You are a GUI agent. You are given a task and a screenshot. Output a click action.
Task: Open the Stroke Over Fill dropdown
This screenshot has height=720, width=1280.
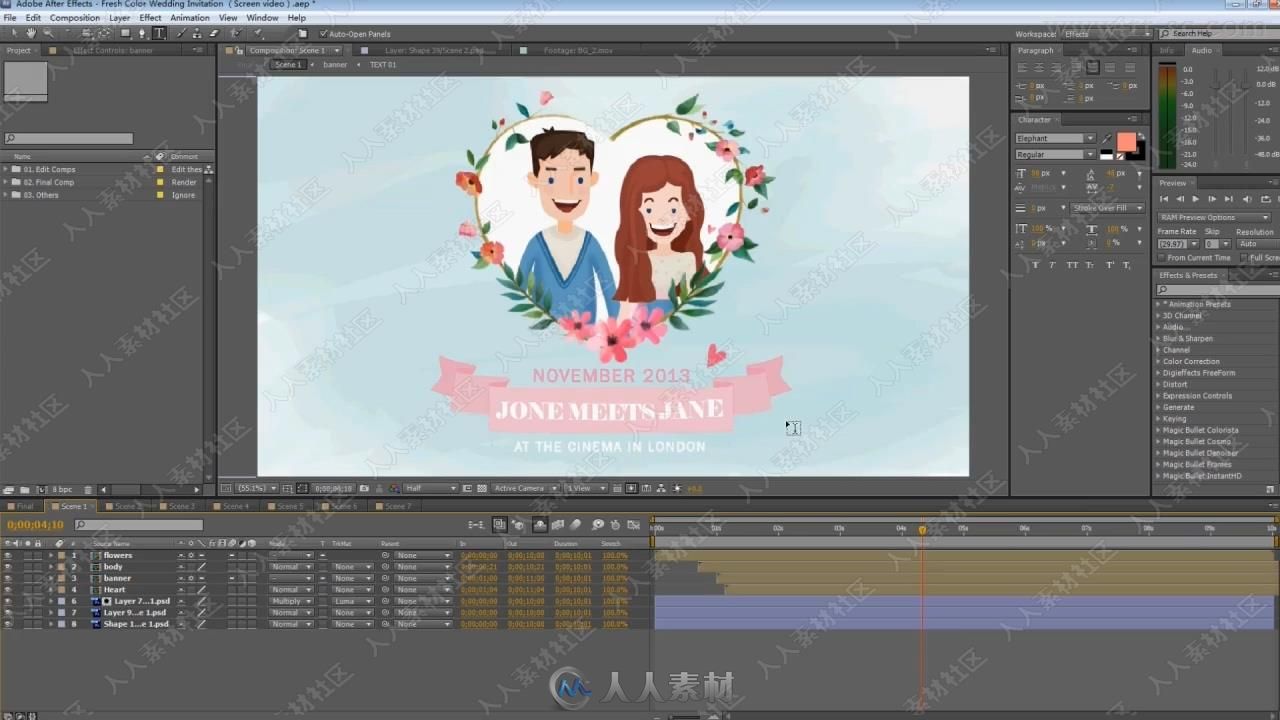click(1107, 208)
